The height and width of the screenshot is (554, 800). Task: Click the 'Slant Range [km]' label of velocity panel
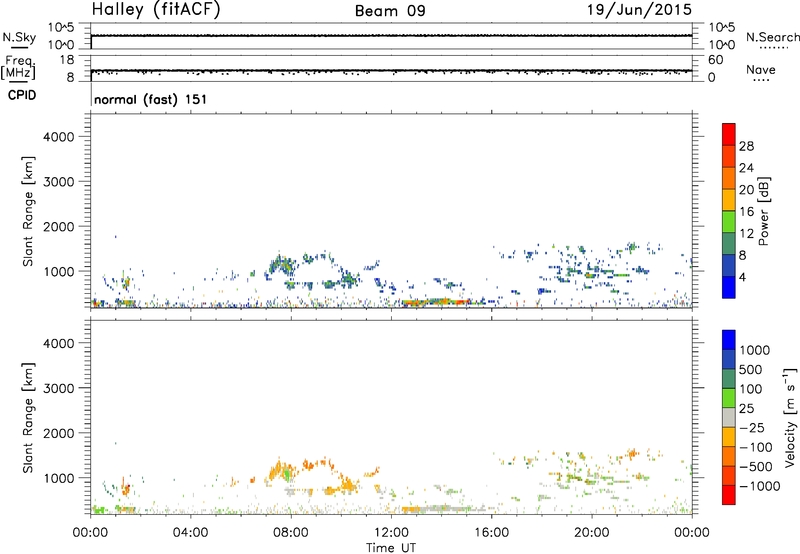click(28, 418)
